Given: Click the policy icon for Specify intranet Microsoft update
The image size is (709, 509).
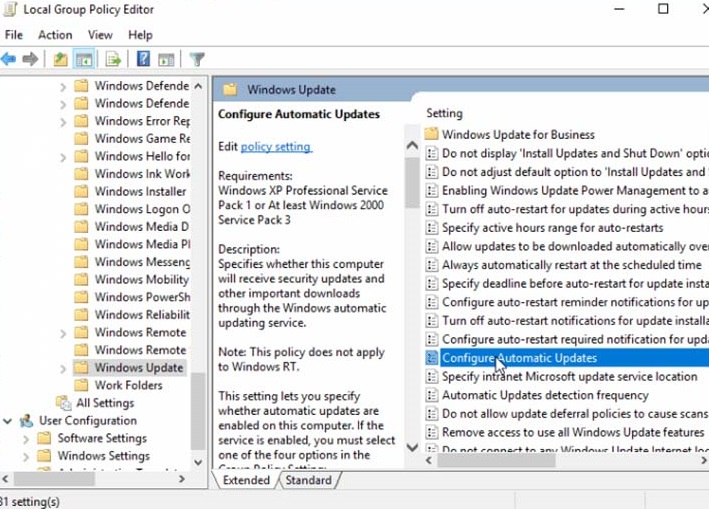Looking at the screenshot, I should click(432, 376).
